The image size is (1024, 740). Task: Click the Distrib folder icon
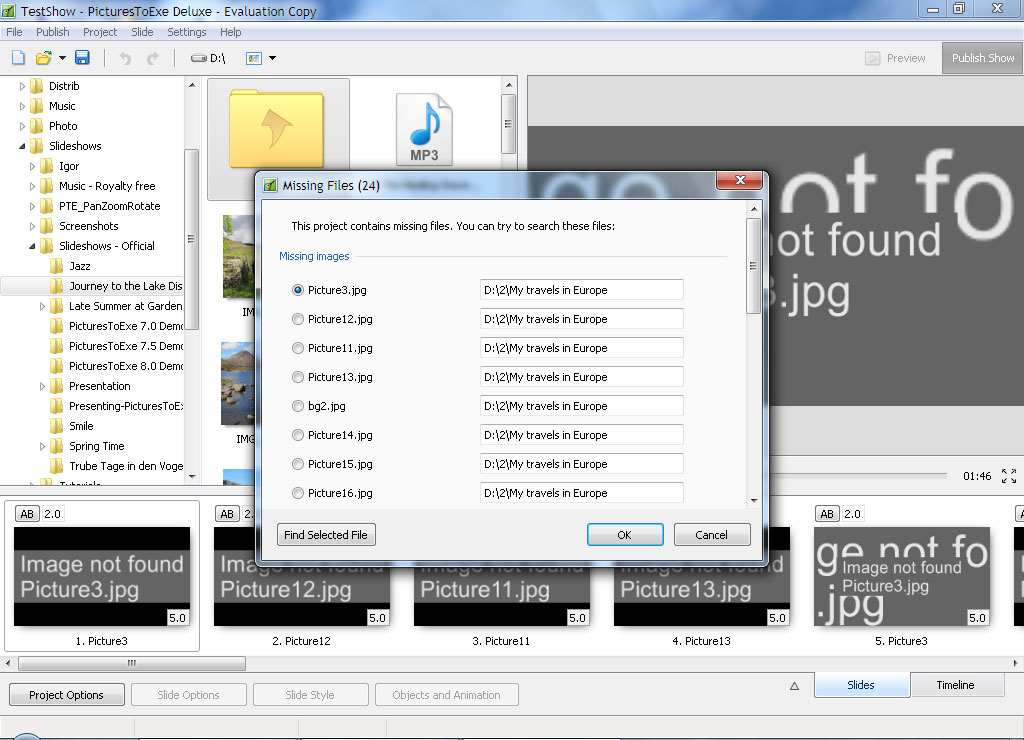37,86
